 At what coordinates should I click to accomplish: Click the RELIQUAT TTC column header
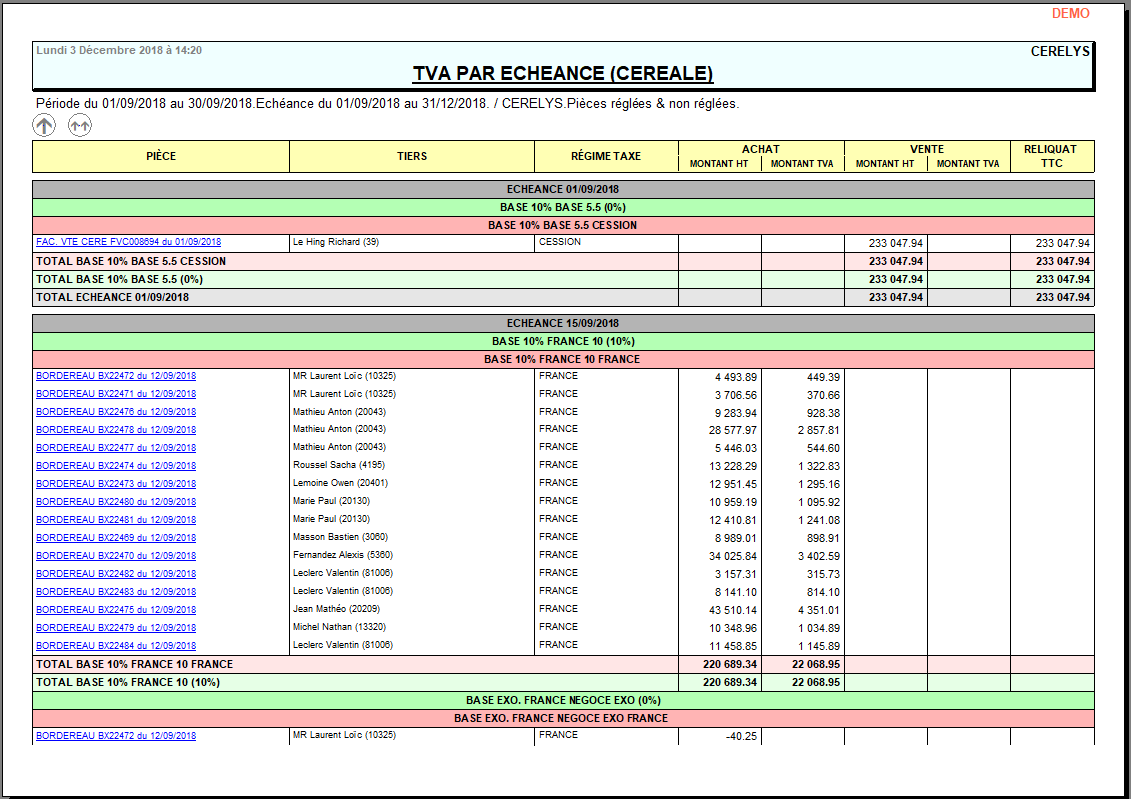(x=1051, y=156)
